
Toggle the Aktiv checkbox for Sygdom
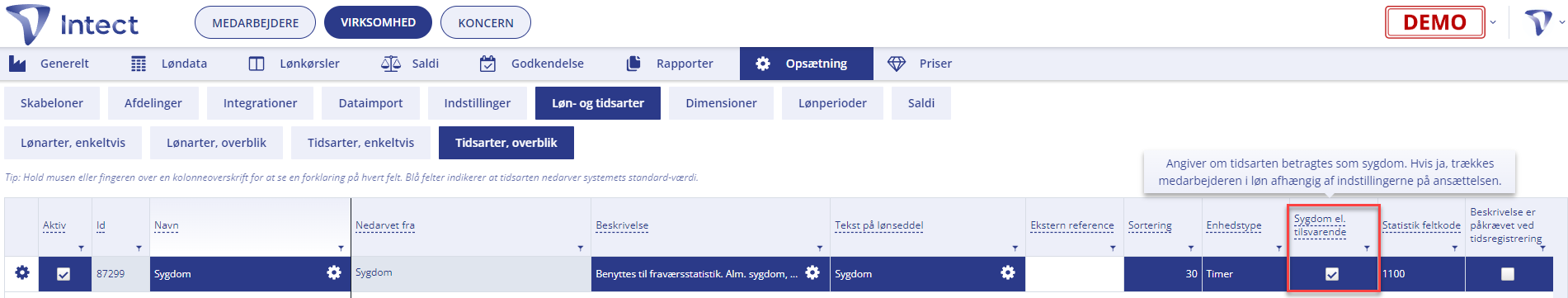click(64, 274)
